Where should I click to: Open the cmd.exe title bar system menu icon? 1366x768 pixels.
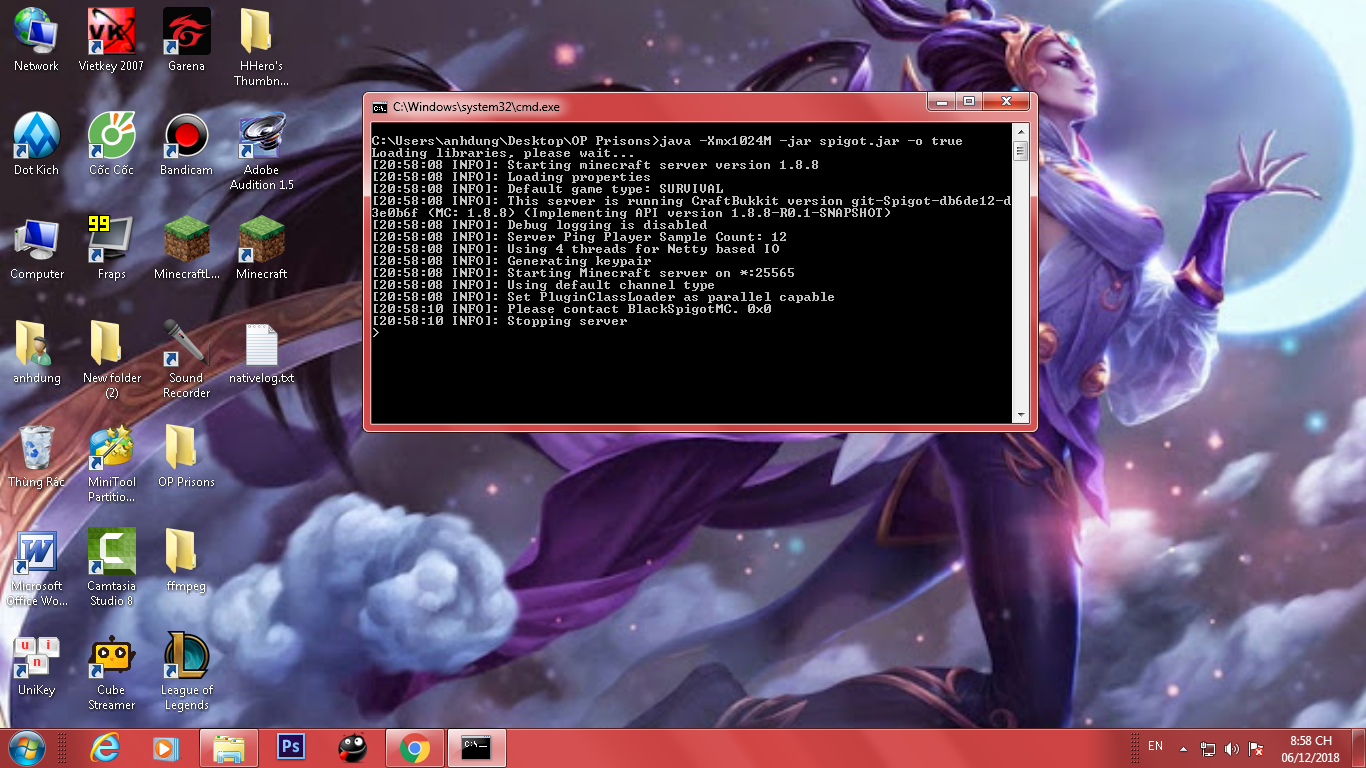pos(380,107)
